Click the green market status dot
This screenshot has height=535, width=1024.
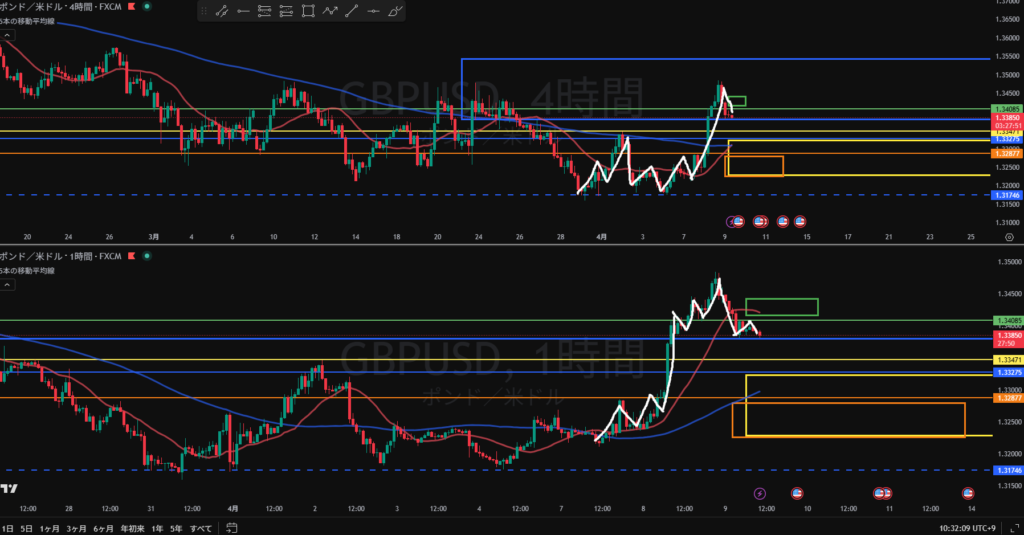(147, 5)
